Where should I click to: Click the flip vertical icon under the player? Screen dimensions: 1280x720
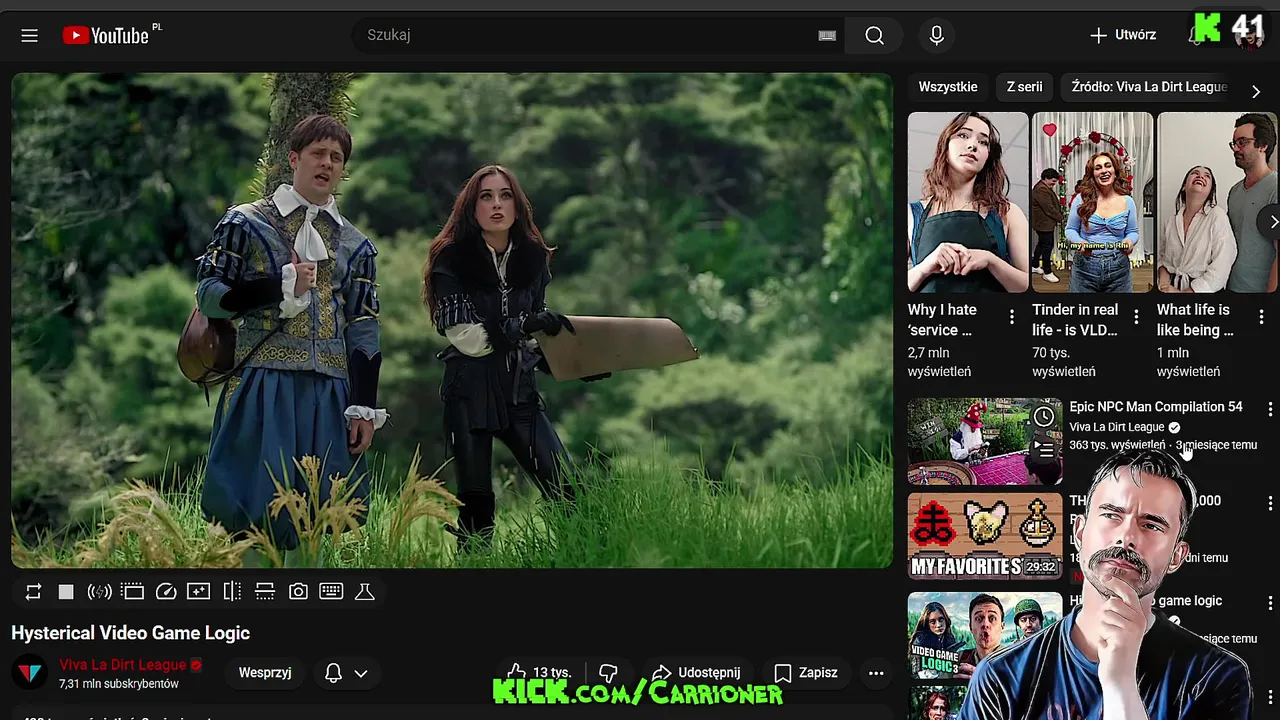(x=265, y=592)
